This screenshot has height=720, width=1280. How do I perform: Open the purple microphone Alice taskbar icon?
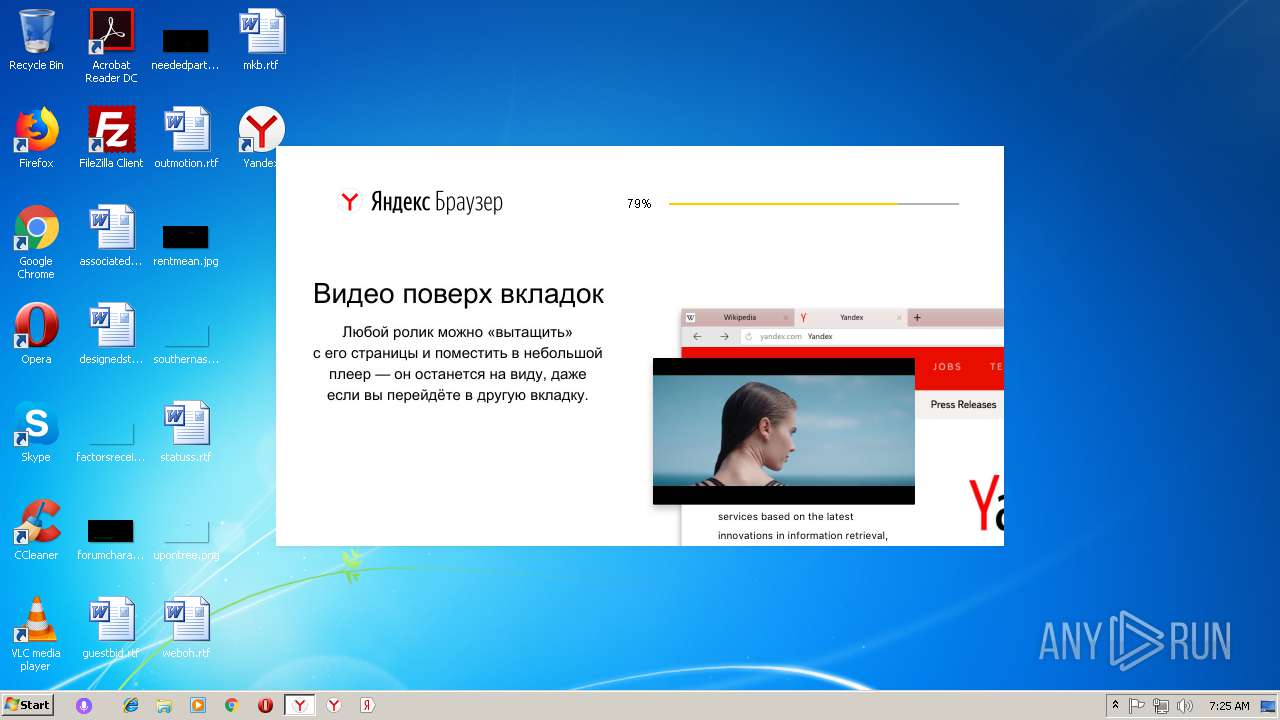point(84,705)
